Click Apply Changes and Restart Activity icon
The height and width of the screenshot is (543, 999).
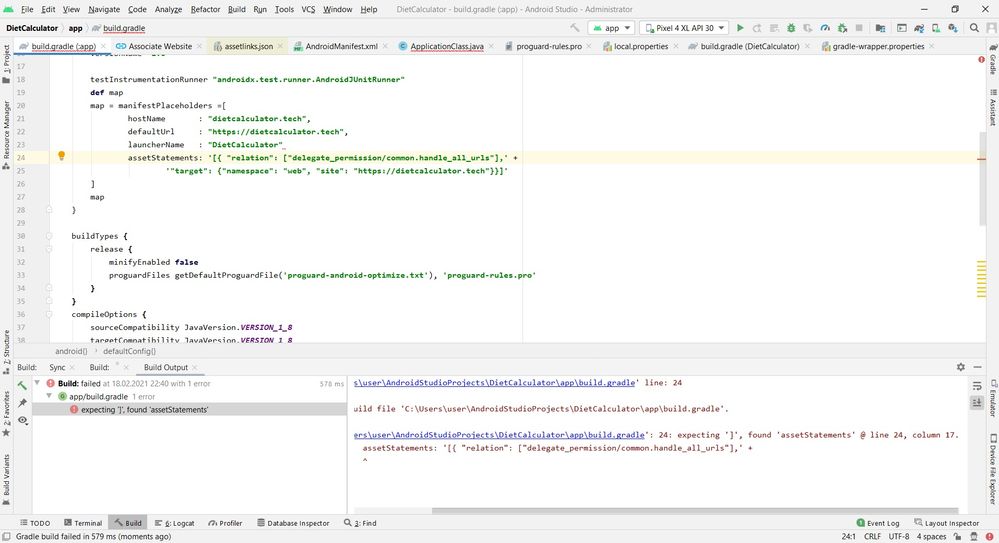point(757,28)
